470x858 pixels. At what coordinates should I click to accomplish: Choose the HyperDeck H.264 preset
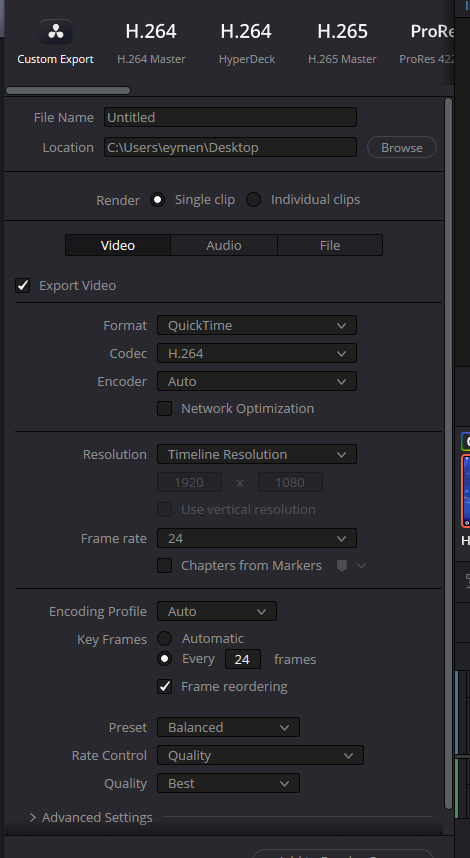[247, 42]
